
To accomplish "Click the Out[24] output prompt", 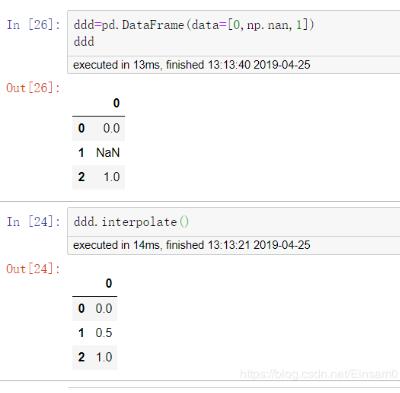I will [x=33, y=268].
